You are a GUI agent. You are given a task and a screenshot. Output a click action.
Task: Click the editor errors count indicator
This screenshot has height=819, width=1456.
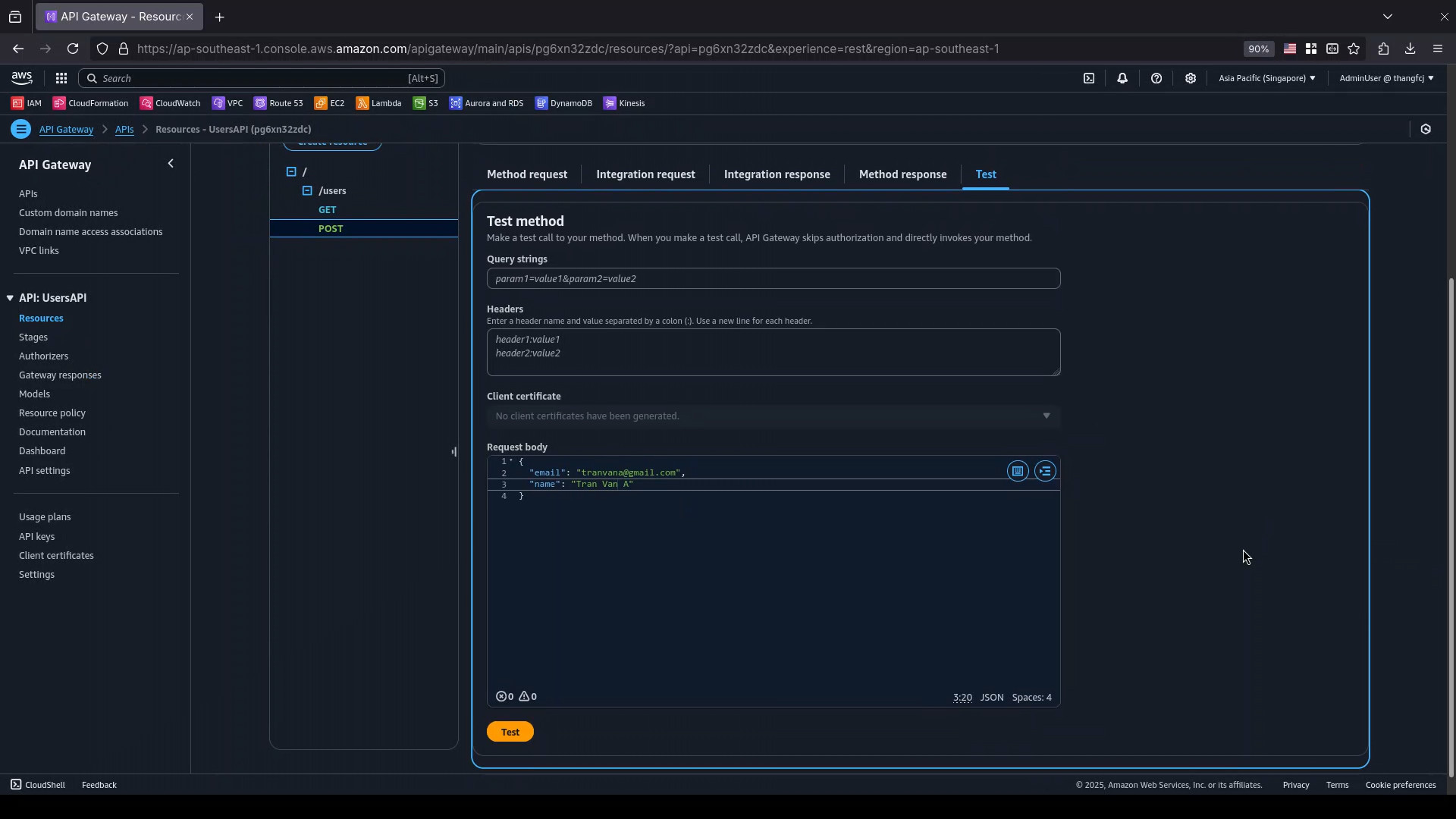[x=504, y=696]
